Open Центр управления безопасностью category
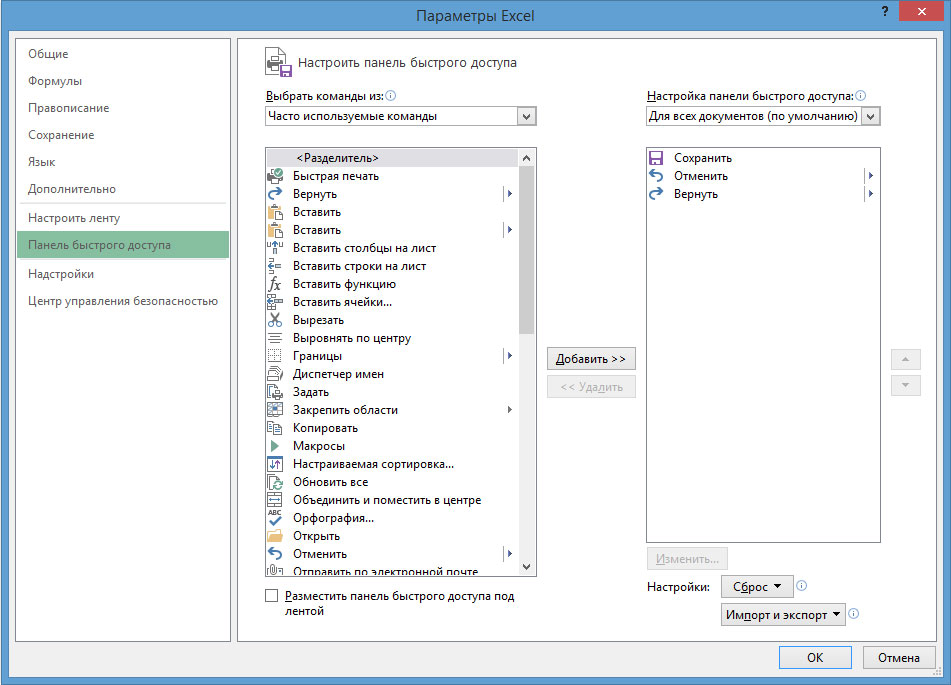Image resolution: width=951 pixels, height=685 pixels. click(x=123, y=301)
